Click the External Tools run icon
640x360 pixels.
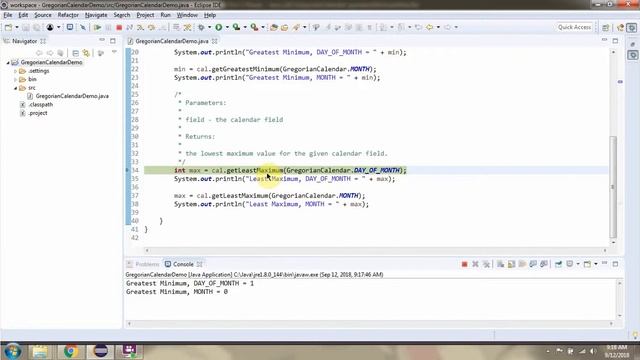[254, 27]
